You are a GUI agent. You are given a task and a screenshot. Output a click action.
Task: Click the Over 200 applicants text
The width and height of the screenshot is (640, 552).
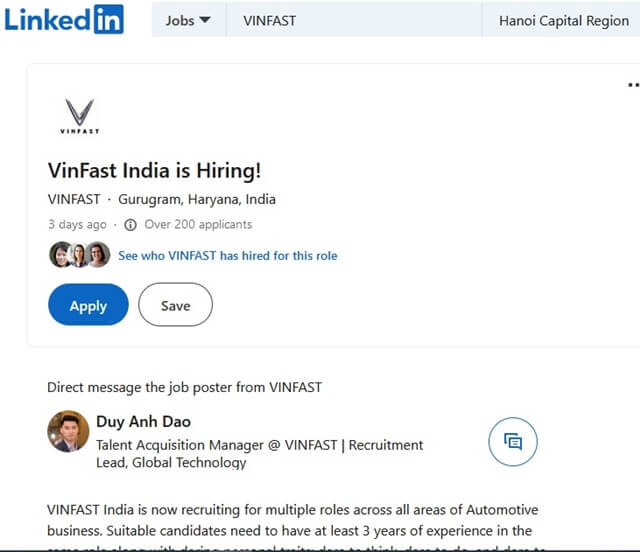[x=198, y=225]
